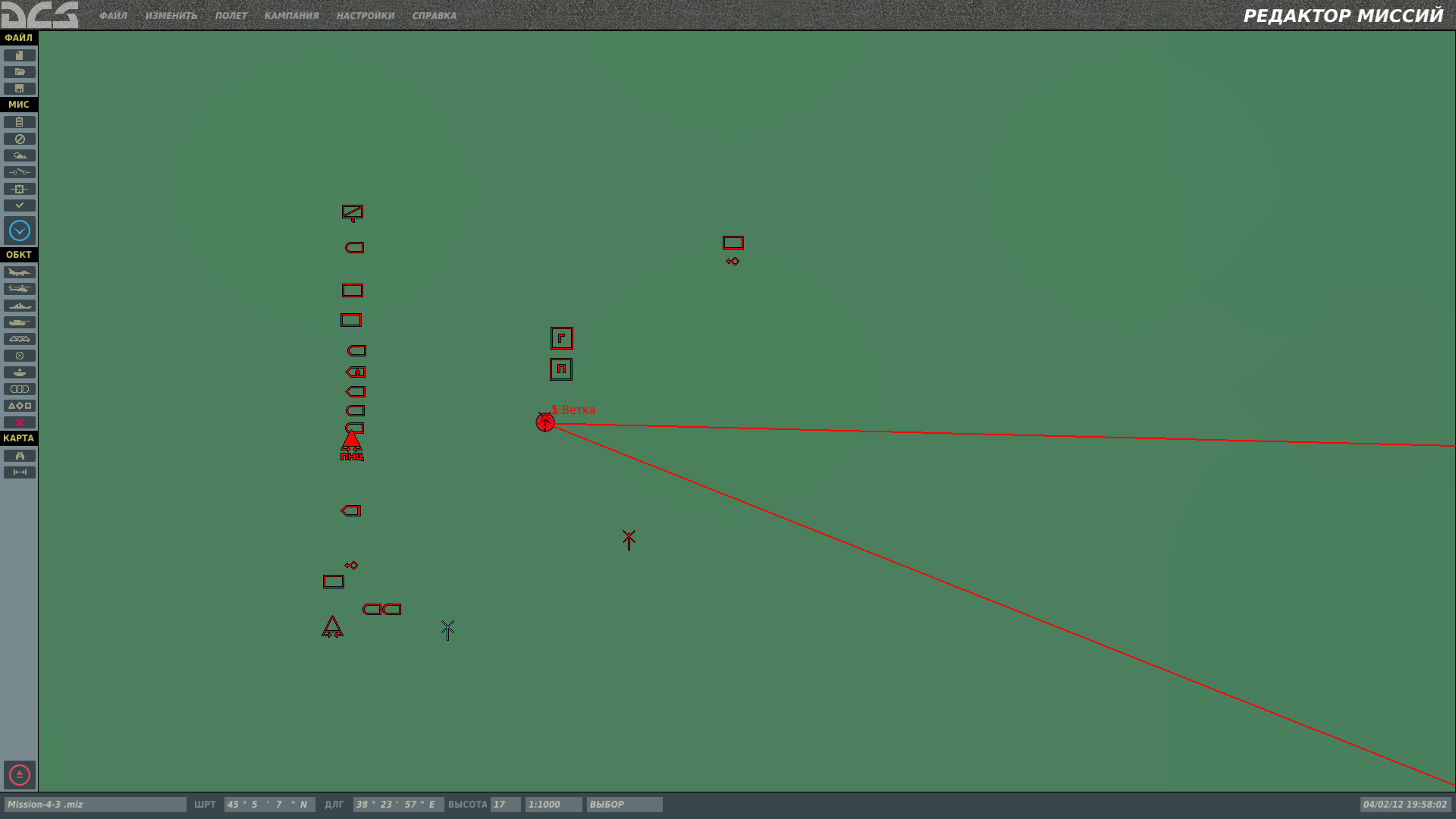Viewport: 1456px width, 819px height.
Task: Select the ПНЦ red triangle unit
Action: pyautogui.click(x=352, y=446)
